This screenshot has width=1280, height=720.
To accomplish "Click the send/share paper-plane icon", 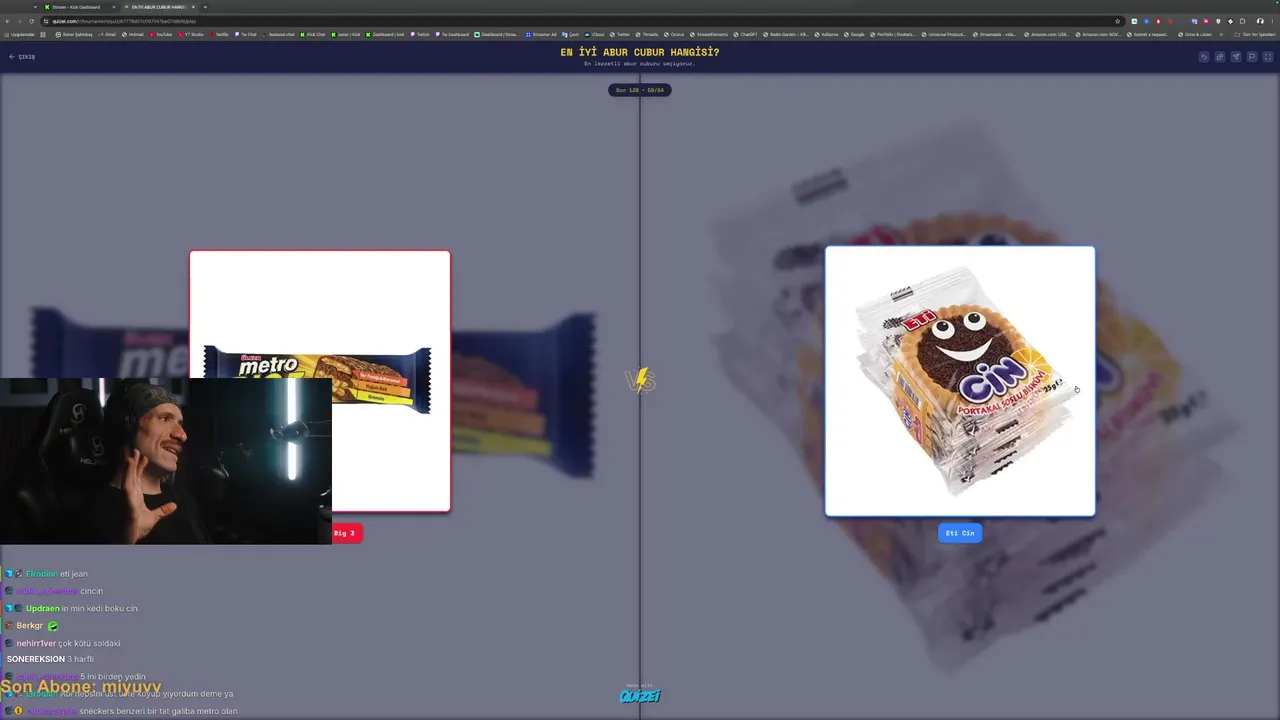I will pos(1236,57).
